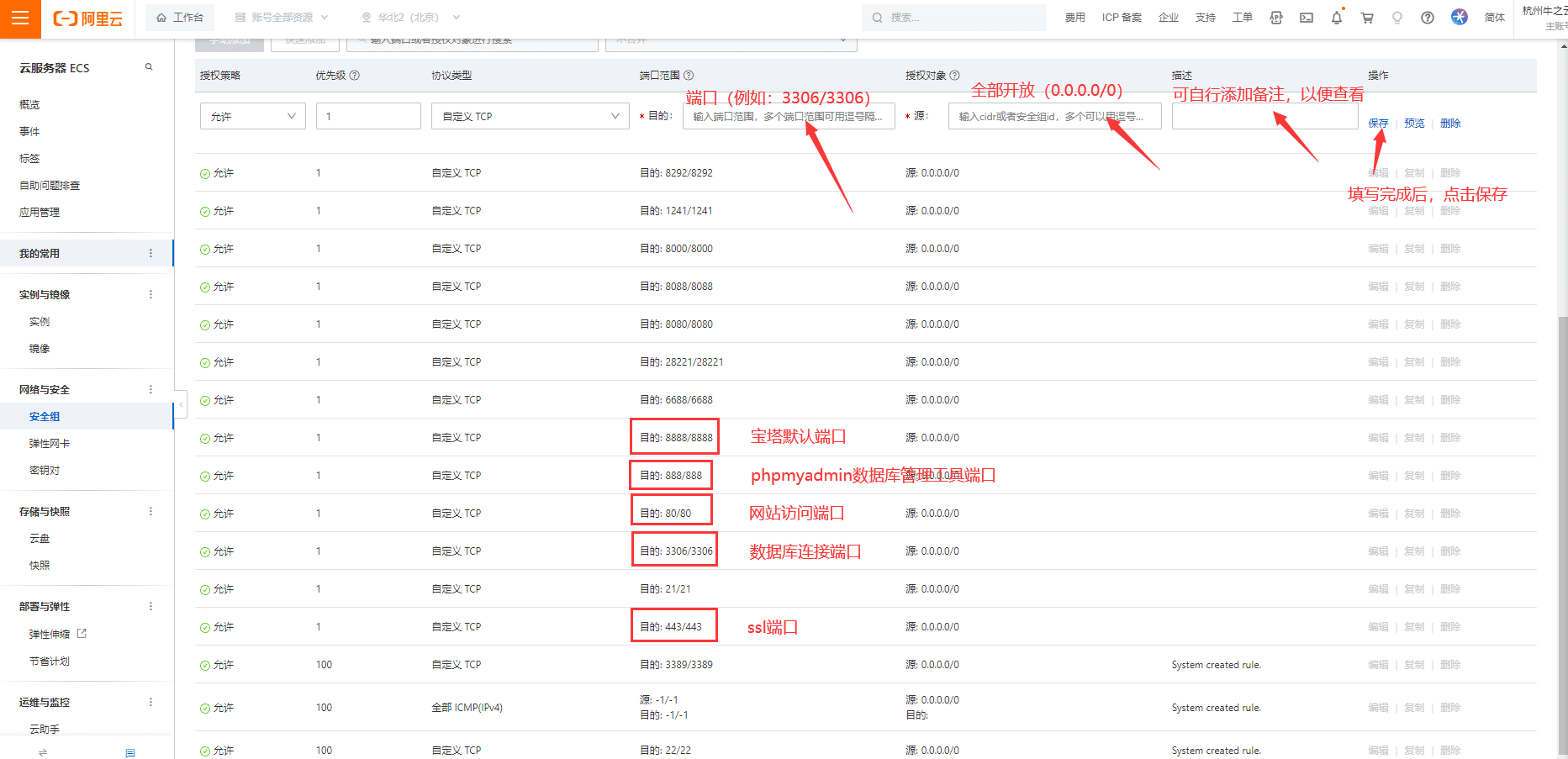Screen dimensions: 1568x759
Task: Open the 允许 authorization policy dropdown
Action: [x=252, y=116]
